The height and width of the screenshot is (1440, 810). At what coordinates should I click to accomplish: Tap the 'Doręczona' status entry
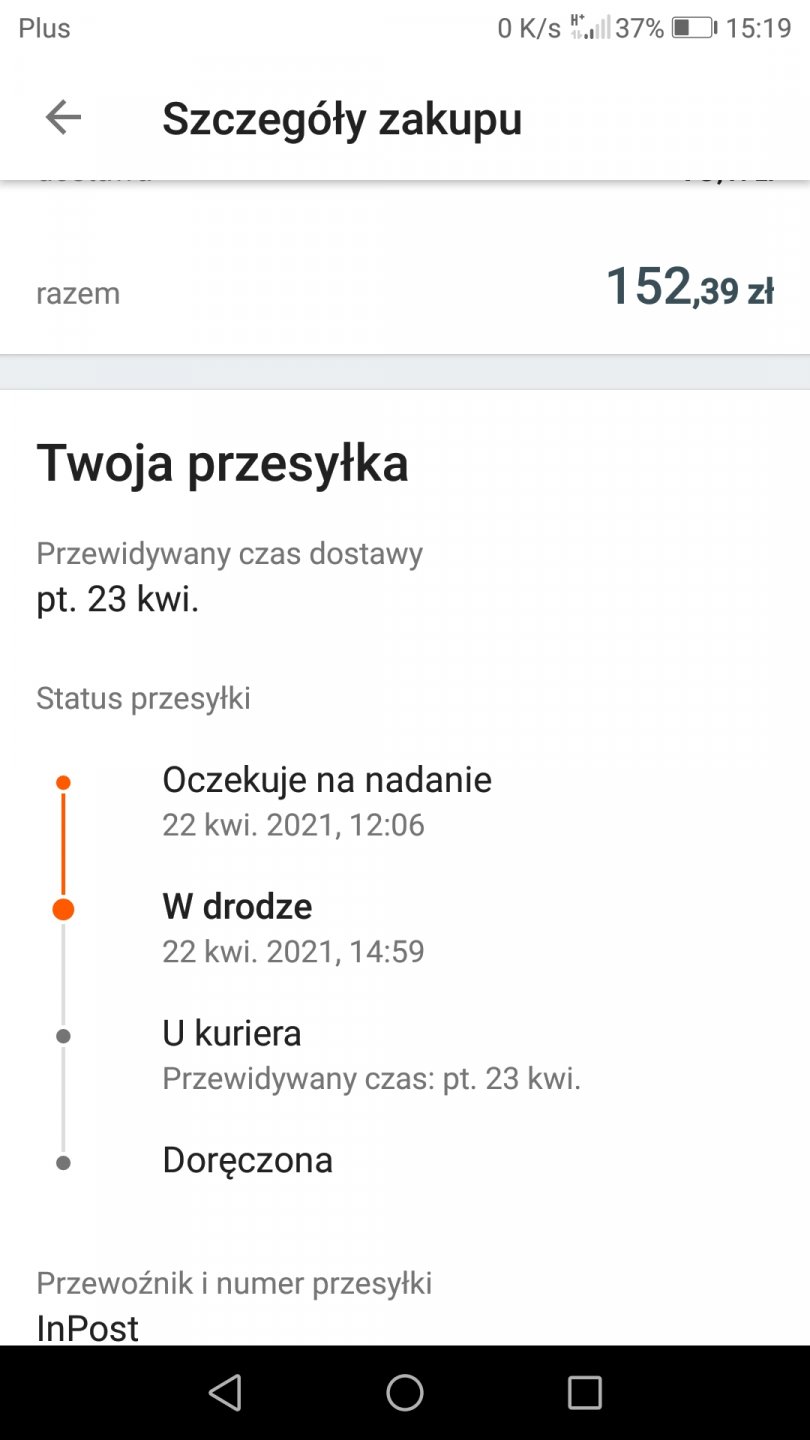click(247, 1160)
